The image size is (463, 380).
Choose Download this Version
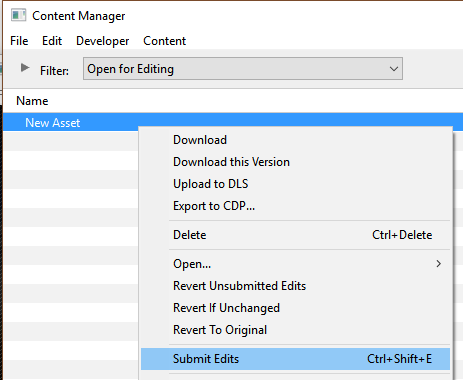coord(295,162)
